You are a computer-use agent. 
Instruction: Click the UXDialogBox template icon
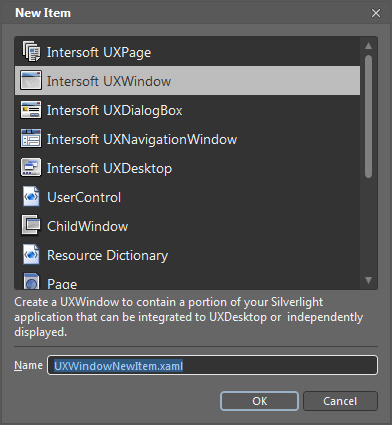click(31, 110)
